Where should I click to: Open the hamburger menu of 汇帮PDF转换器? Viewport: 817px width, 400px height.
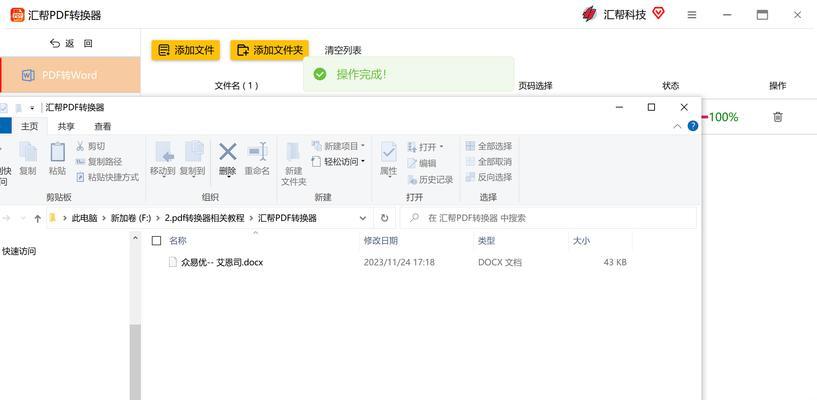coord(692,15)
